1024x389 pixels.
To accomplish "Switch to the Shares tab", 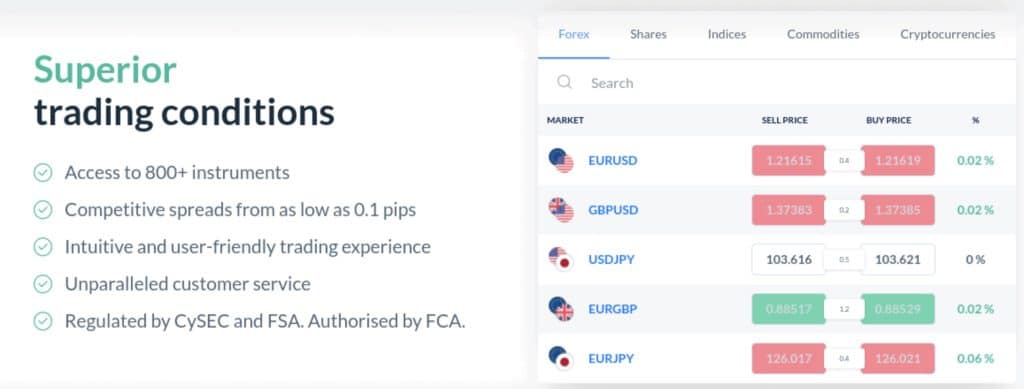I will tap(648, 35).
